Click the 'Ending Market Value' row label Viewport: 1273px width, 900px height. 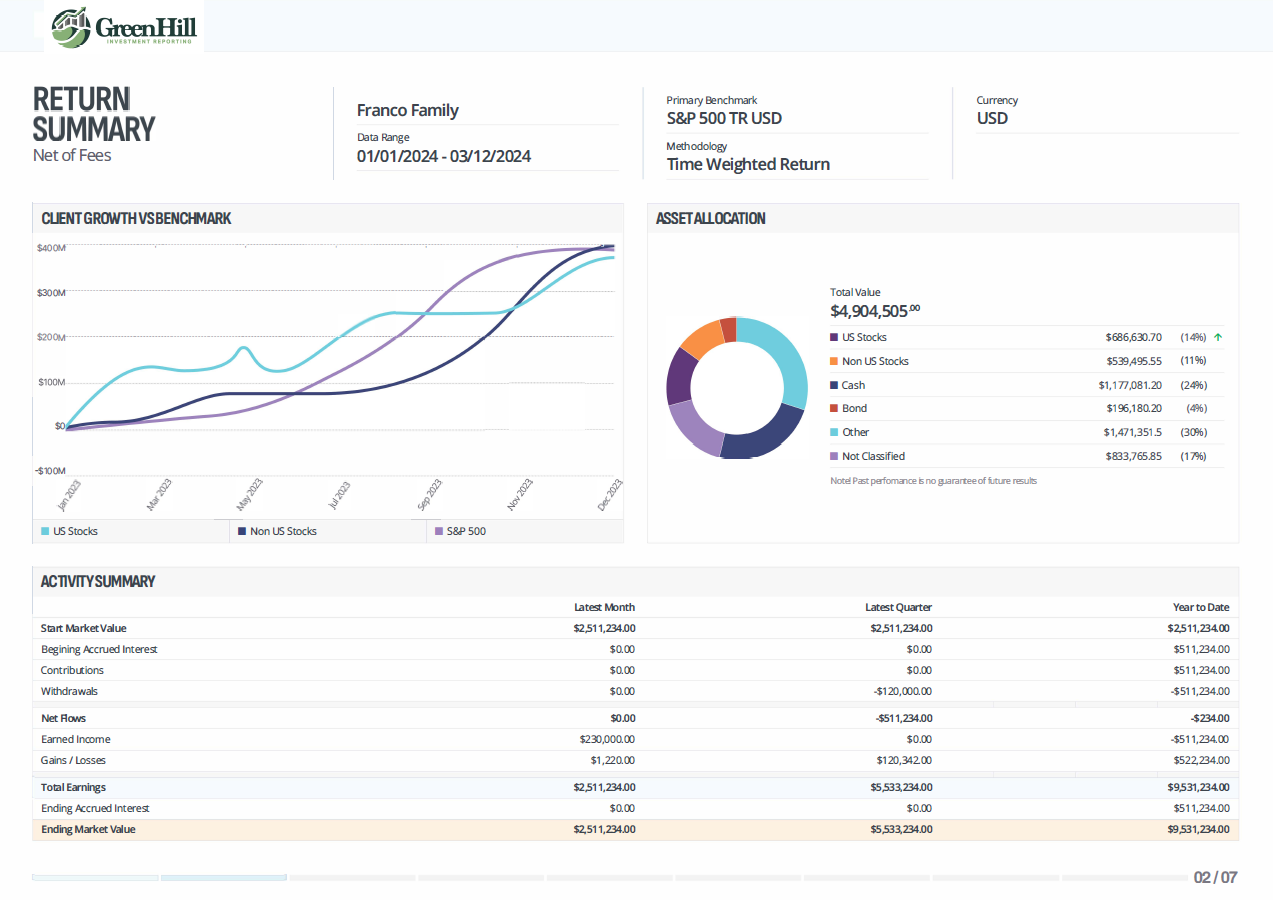tap(88, 829)
